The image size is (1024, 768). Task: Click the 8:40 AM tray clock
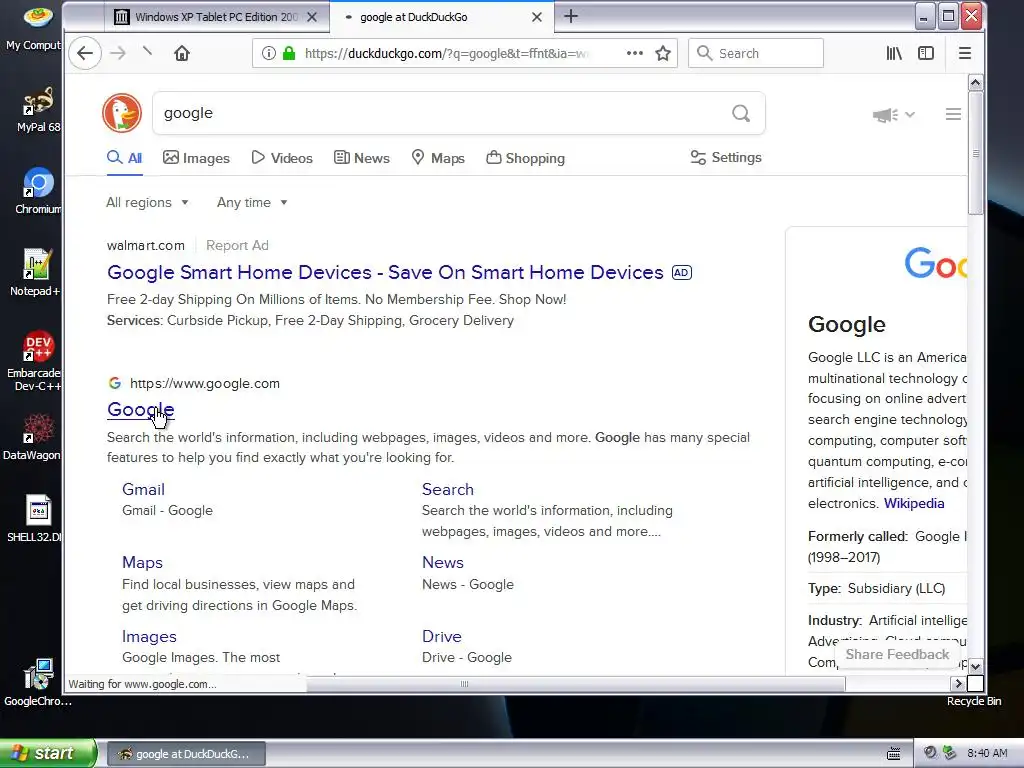(987, 753)
